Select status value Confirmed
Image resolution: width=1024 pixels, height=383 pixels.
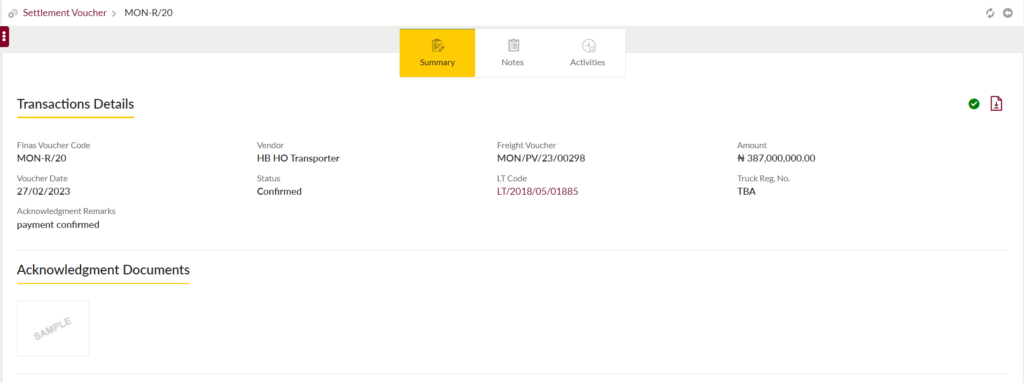click(279, 192)
